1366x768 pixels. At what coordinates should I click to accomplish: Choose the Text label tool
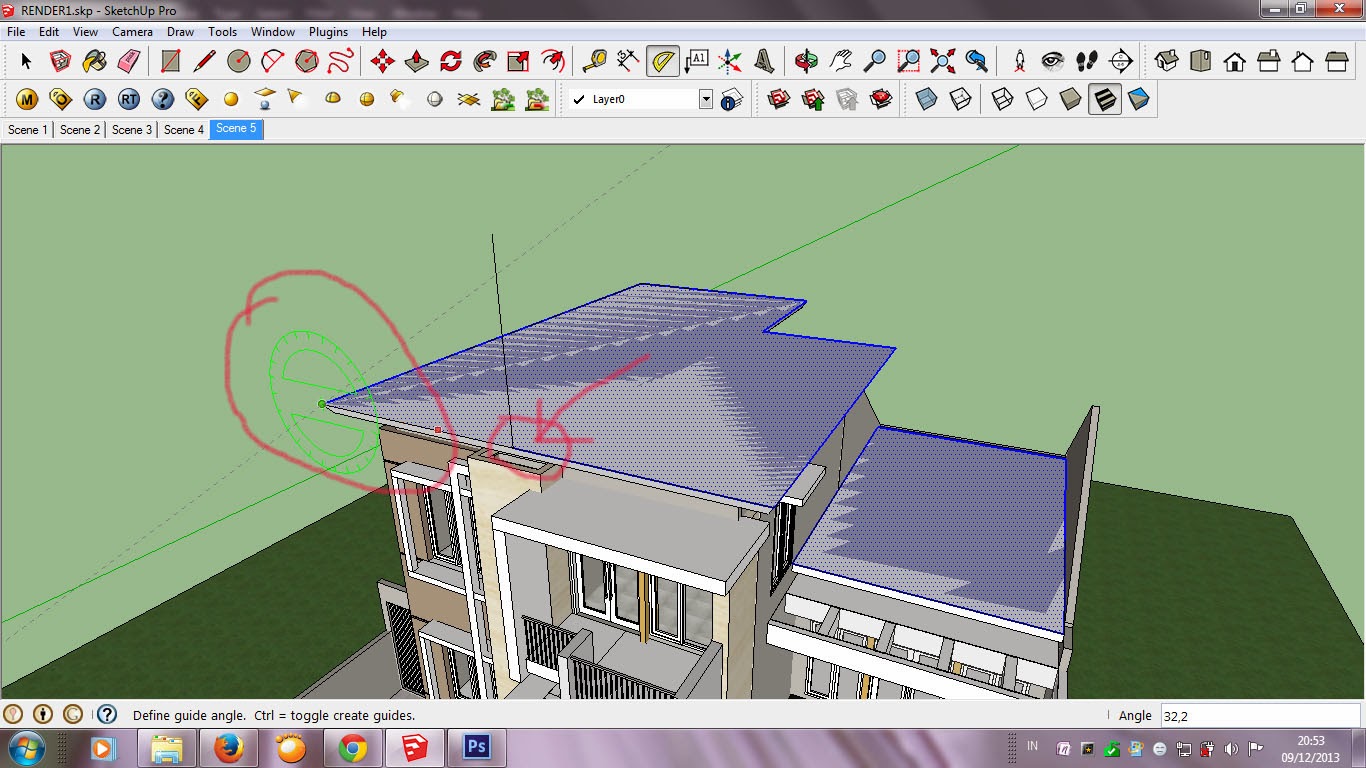click(696, 61)
